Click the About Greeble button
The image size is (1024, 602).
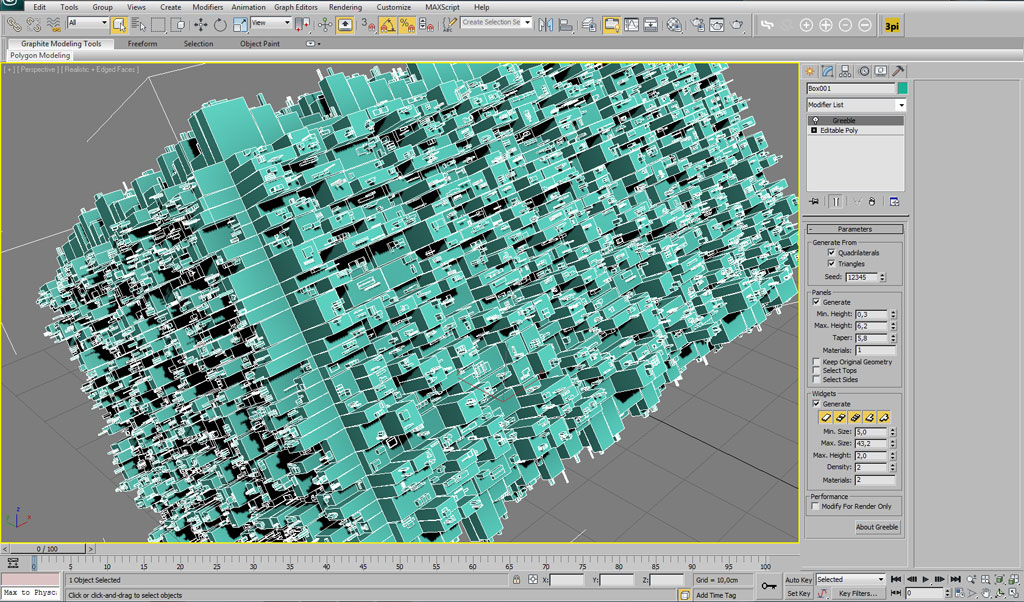[x=877, y=527]
